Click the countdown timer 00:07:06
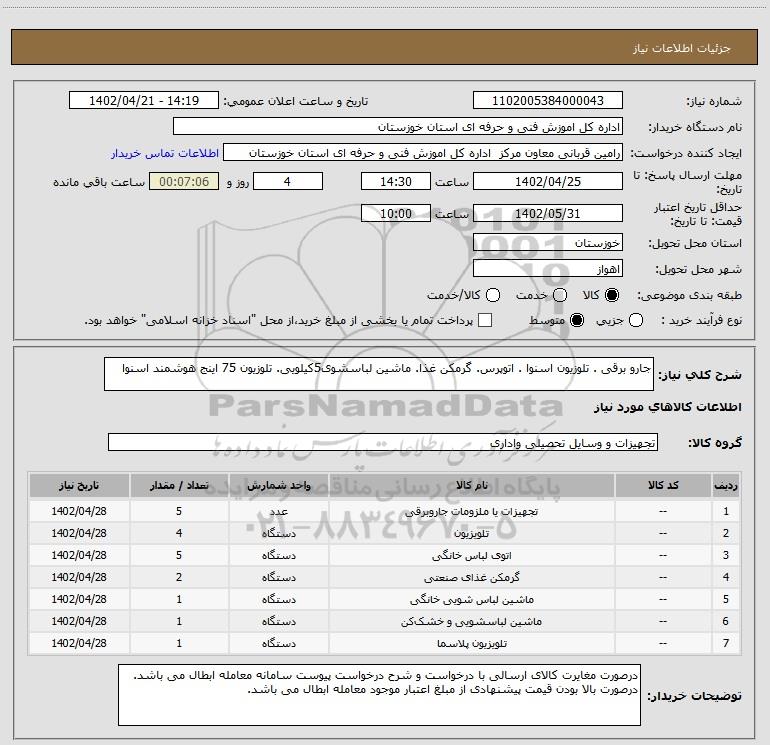The height and width of the screenshot is (745, 770). click(x=184, y=182)
